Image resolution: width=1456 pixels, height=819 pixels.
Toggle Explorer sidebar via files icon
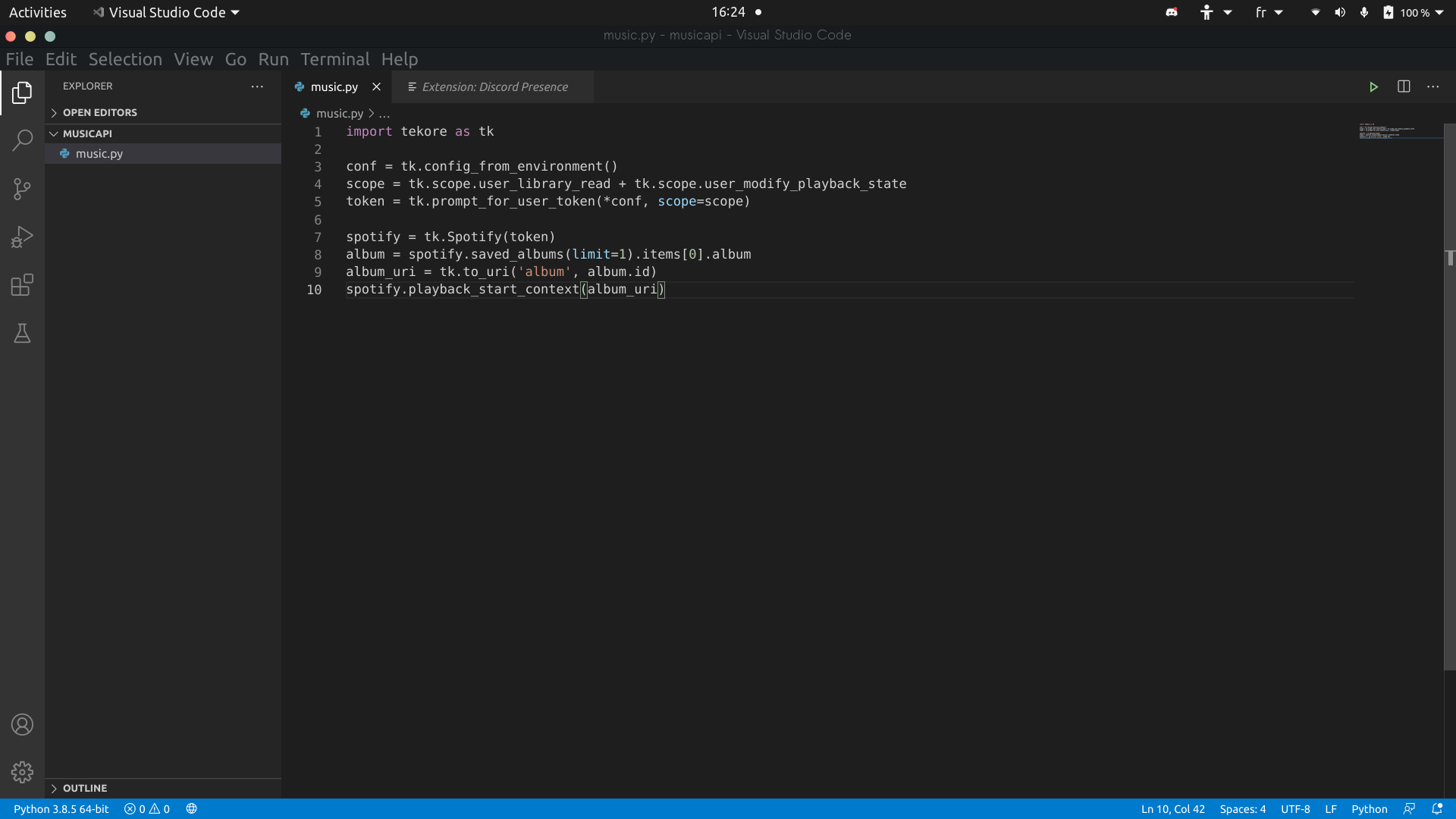pyautogui.click(x=22, y=93)
